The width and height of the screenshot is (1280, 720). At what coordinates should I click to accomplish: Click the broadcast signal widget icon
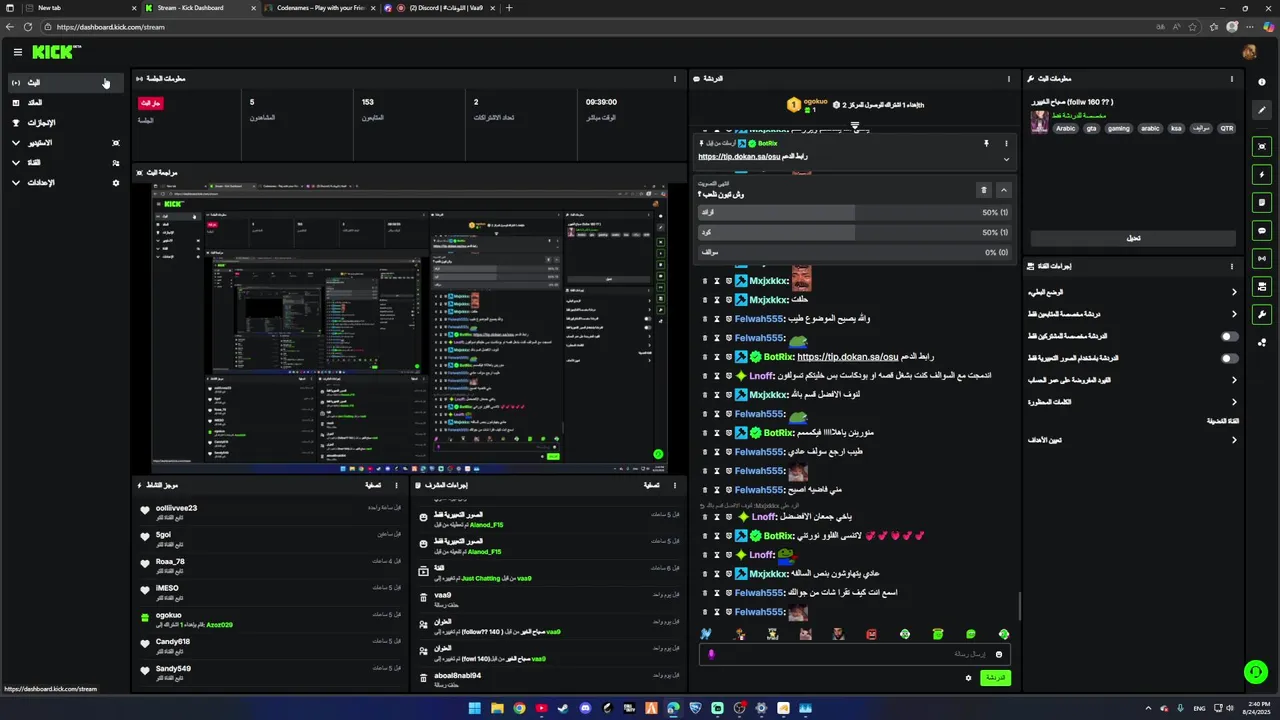[x=1262, y=258]
